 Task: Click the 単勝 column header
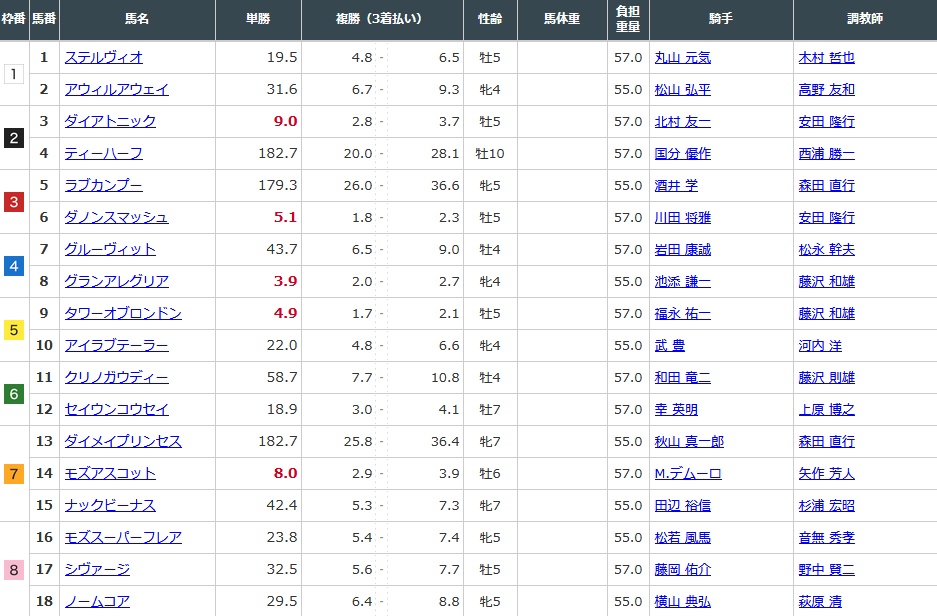coord(258,20)
